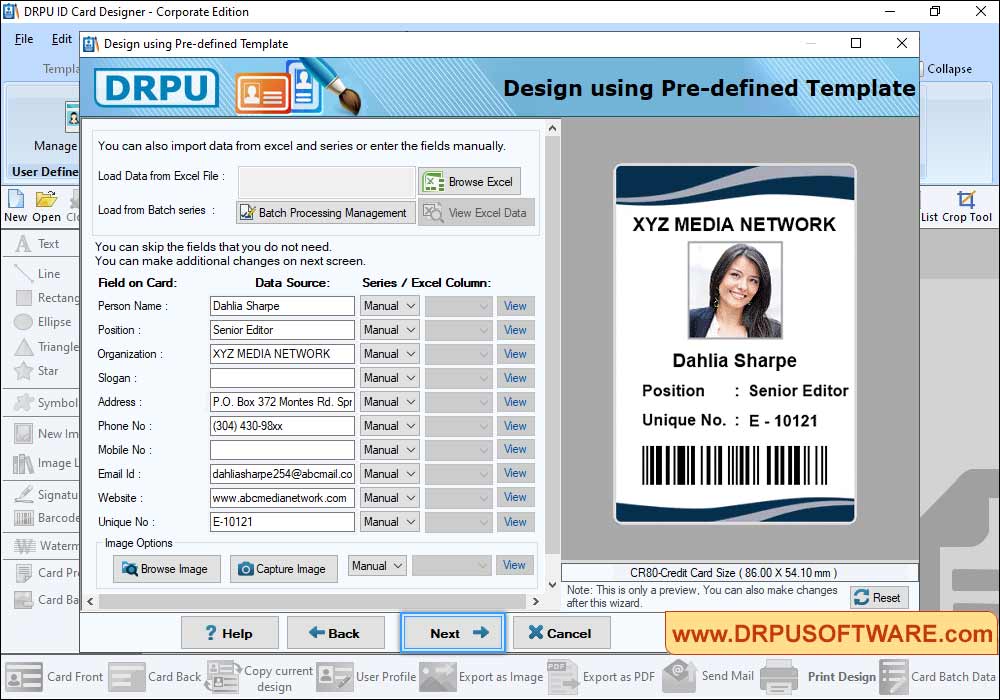Select the Signature tool
The width and height of the screenshot is (1000, 700).
pyautogui.click(x=45, y=494)
